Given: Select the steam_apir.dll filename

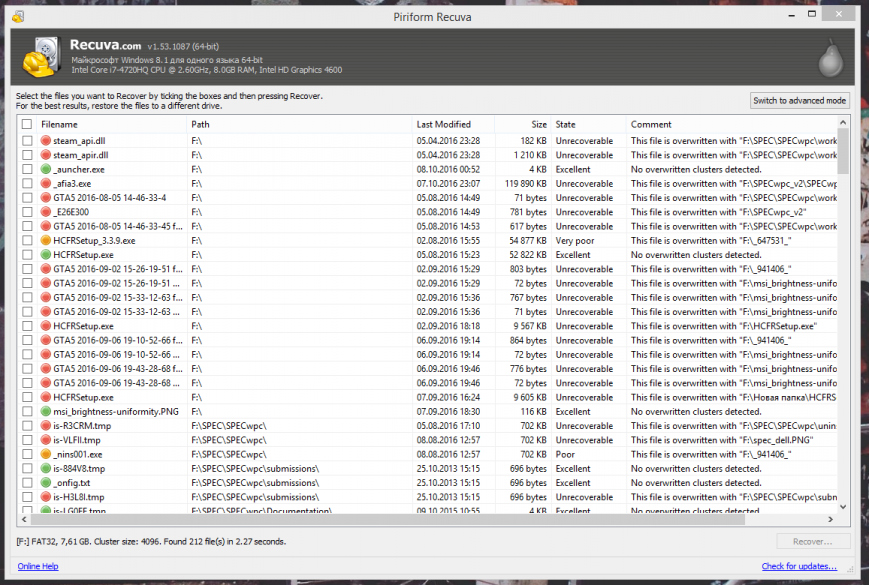Looking at the screenshot, I should click(80, 155).
